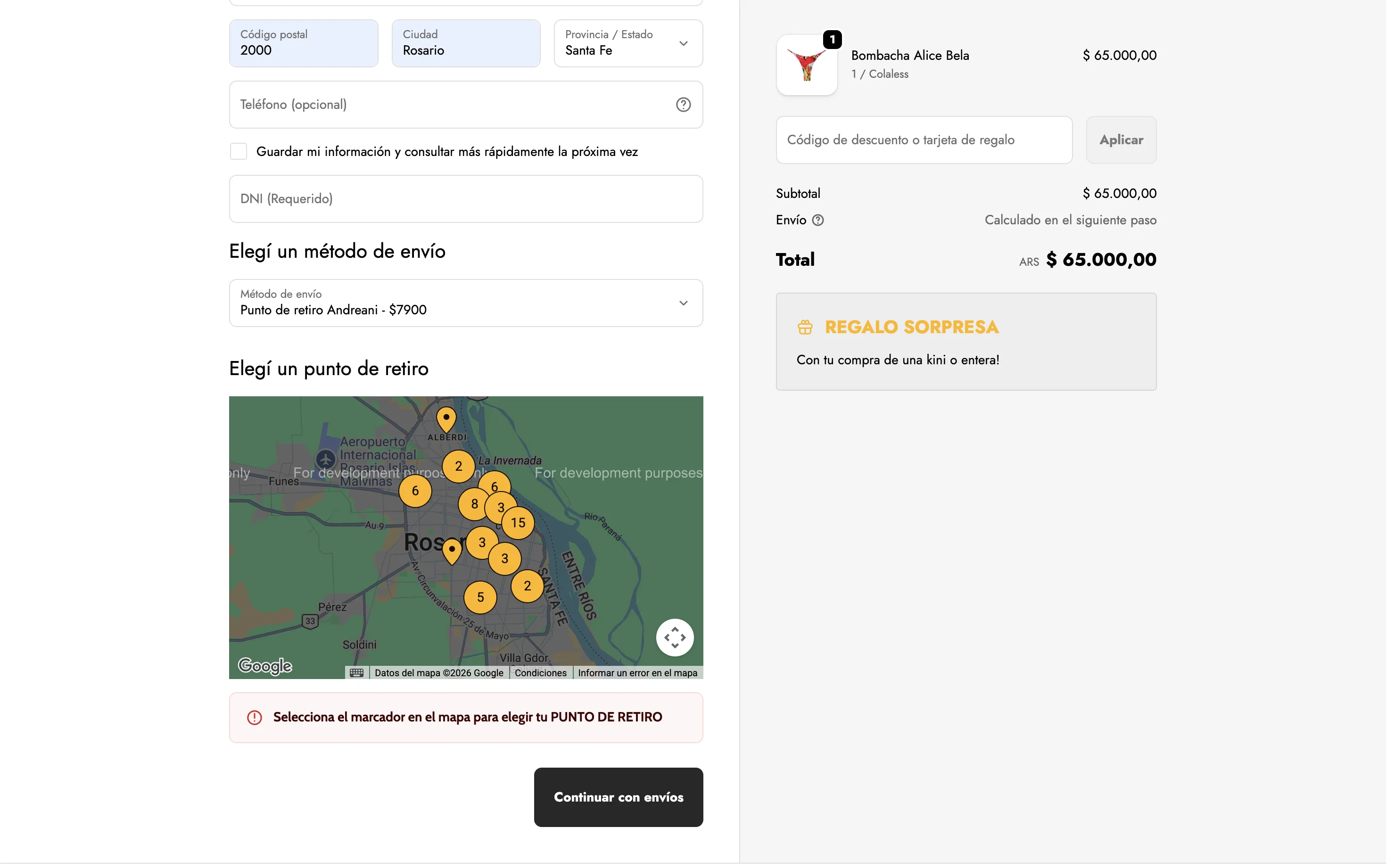Open map Condiciones link
This screenshot has width=1386, height=868.
pyautogui.click(x=540, y=673)
